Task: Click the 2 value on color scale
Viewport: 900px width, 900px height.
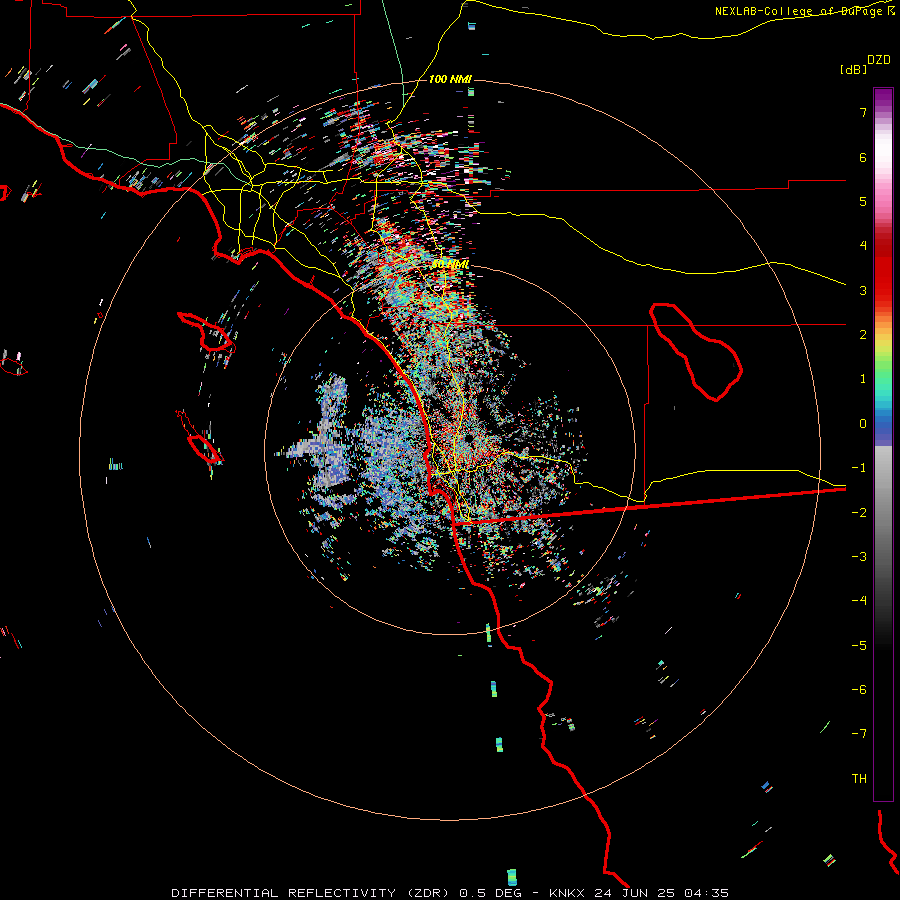Action: 863,335
